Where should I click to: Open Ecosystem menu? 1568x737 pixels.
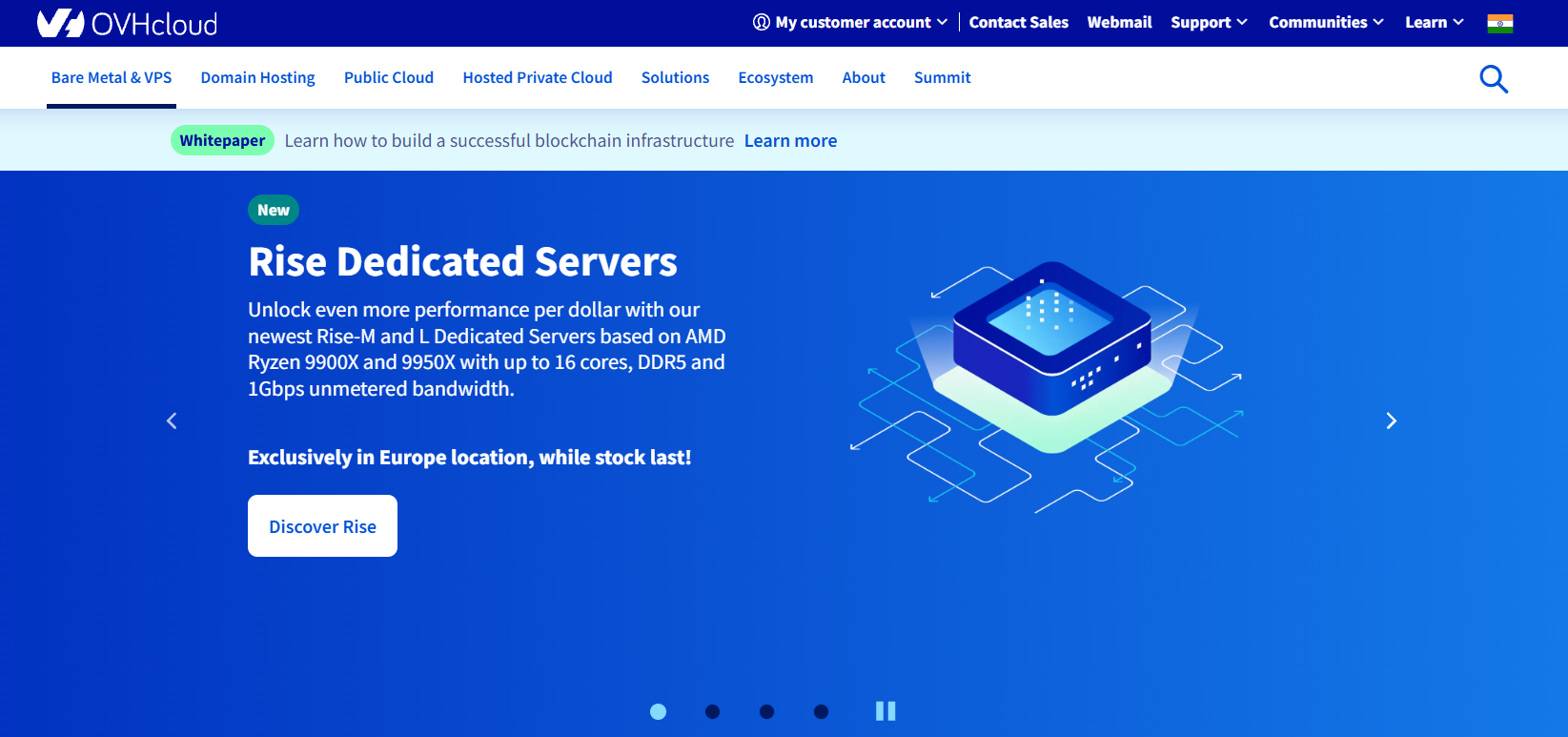[776, 77]
